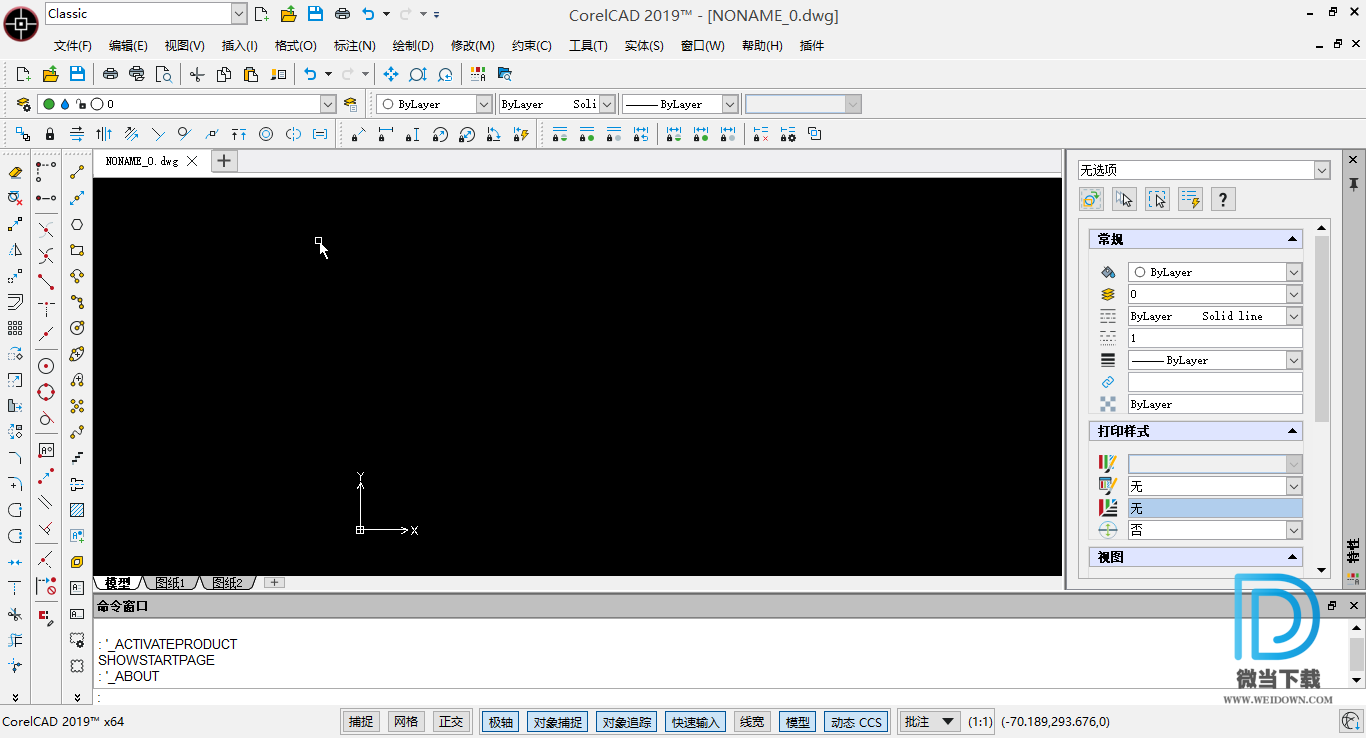The image size is (1366, 738).
Task: Collapse the 常规 section in properties
Action: click(1293, 240)
